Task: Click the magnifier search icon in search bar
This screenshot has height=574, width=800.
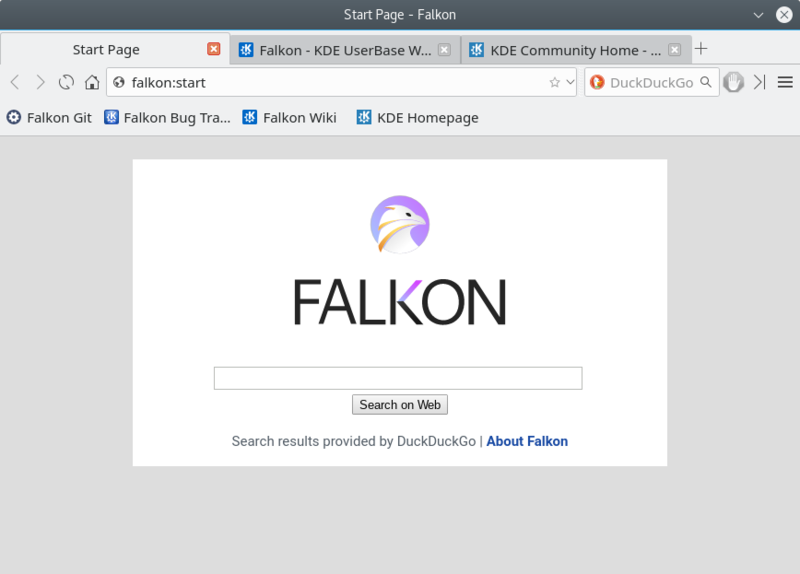Action: 706,82
